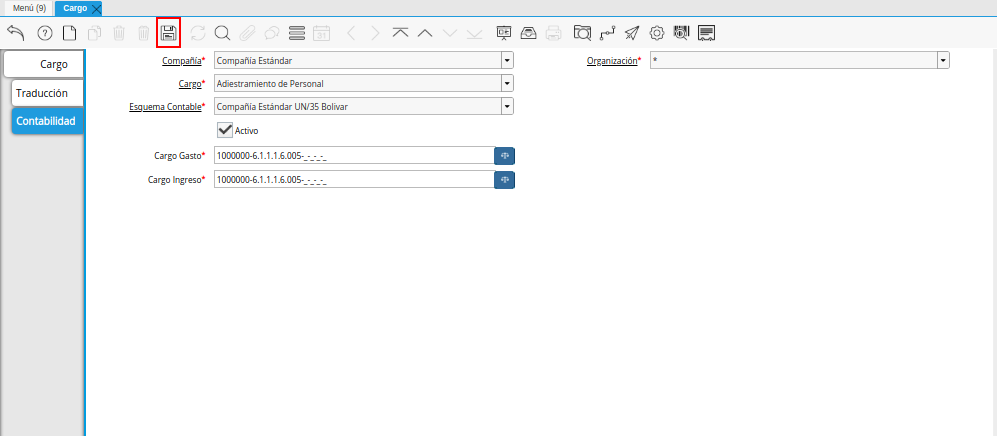Expand the Esquema Contable dropdown arrow
This screenshot has width=997, height=436.
507,106
